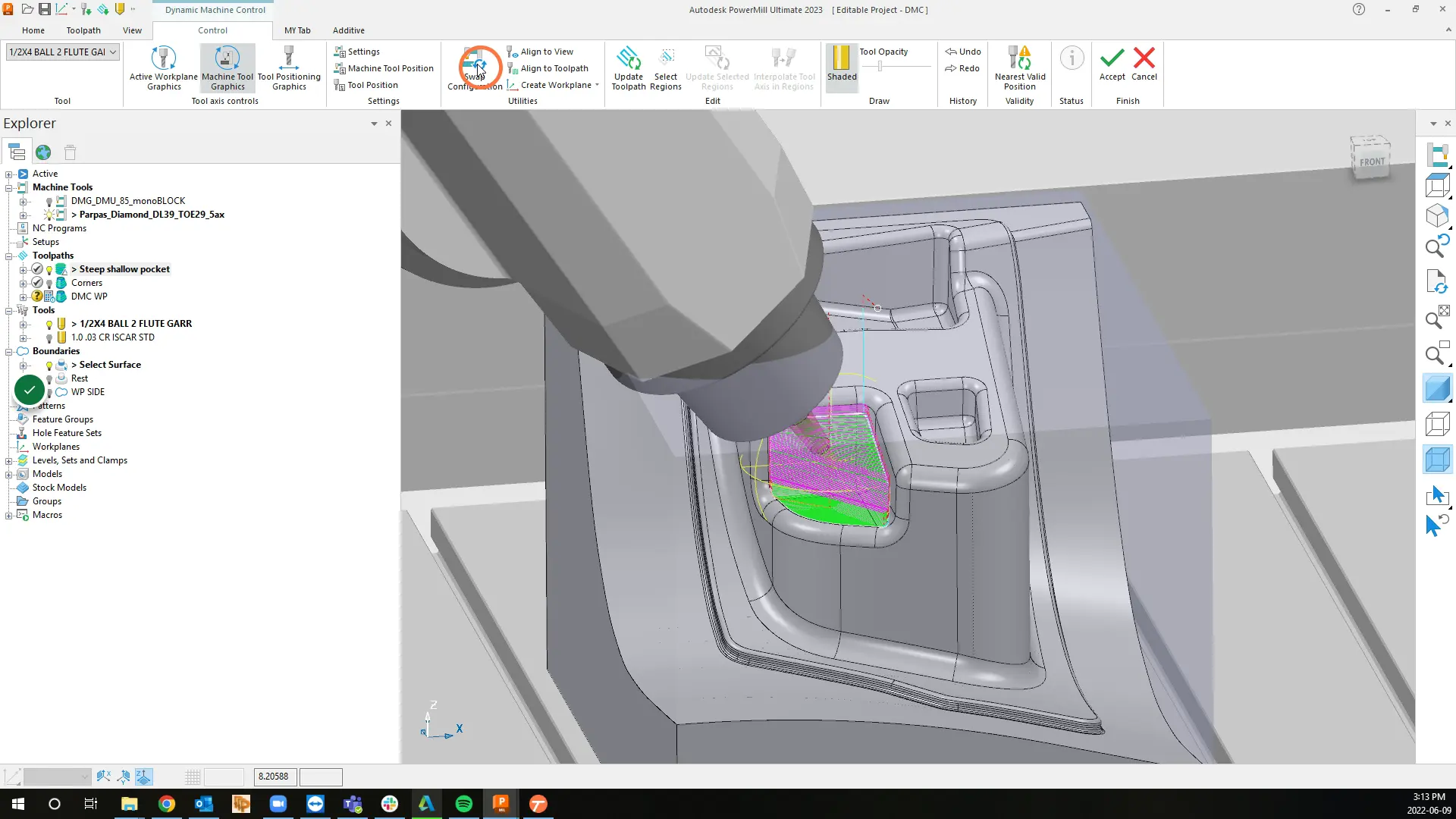Viewport: 1456px width, 819px height.
Task: Click the FRONT face of the view cube
Action: (1371, 162)
